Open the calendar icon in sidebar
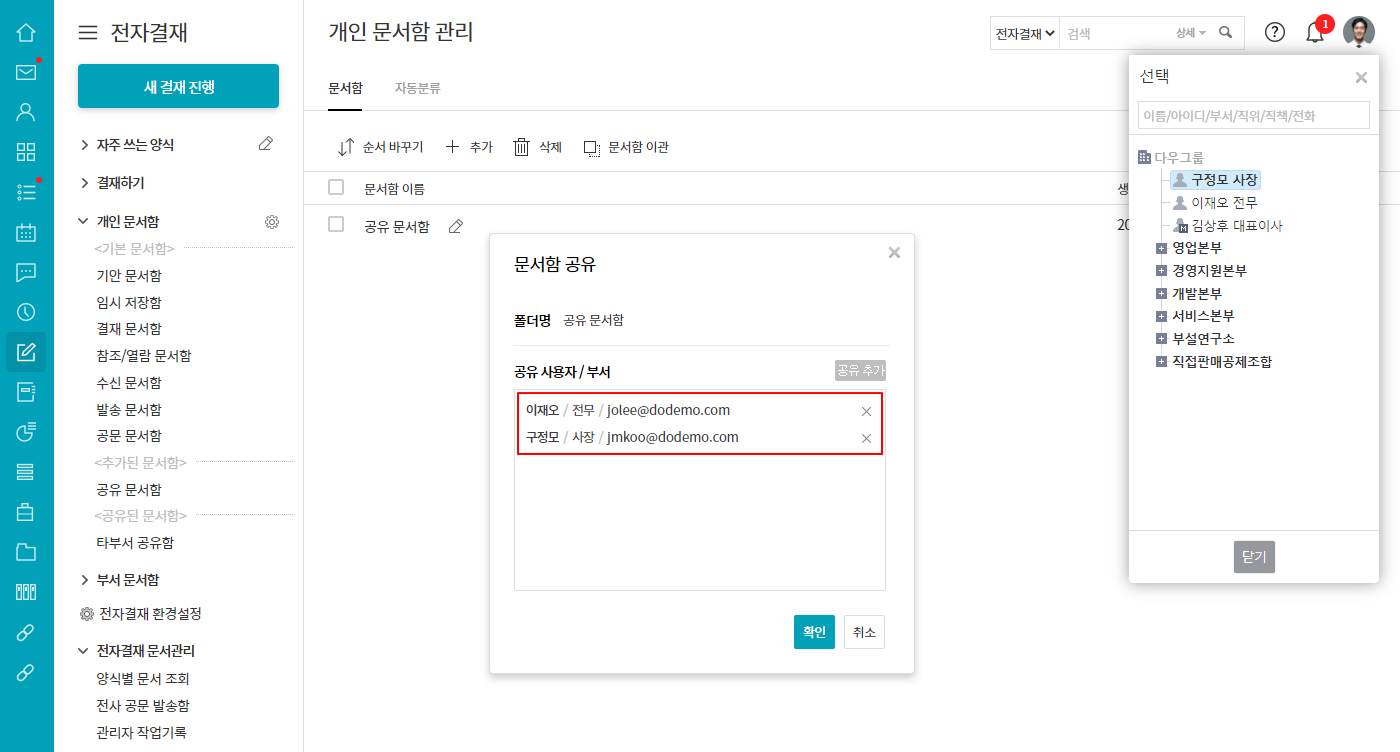The width and height of the screenshot is (1400, 752). pos(26,232)
